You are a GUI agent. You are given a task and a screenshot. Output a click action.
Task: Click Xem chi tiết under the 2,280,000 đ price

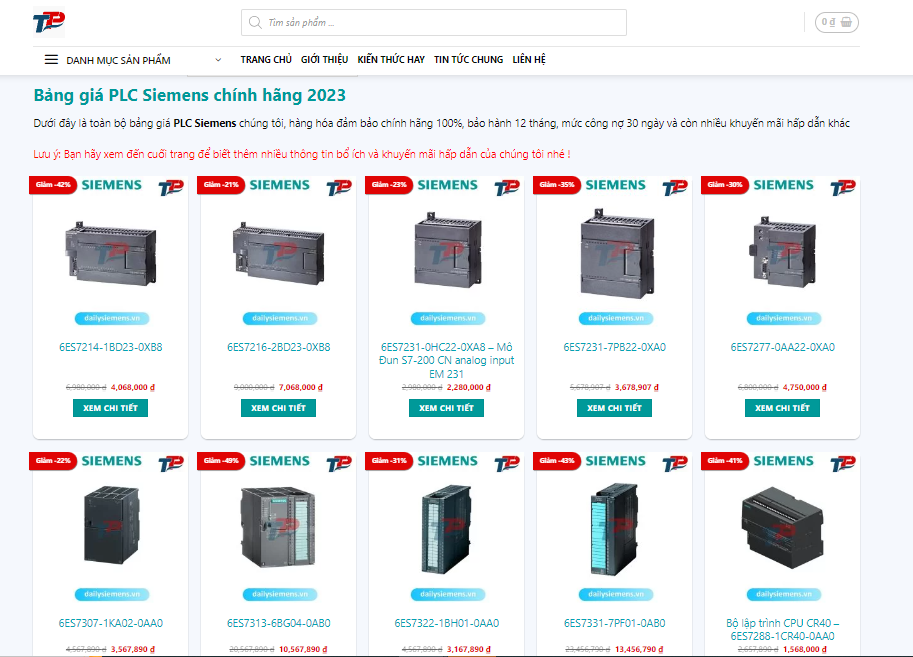[447, 408]
